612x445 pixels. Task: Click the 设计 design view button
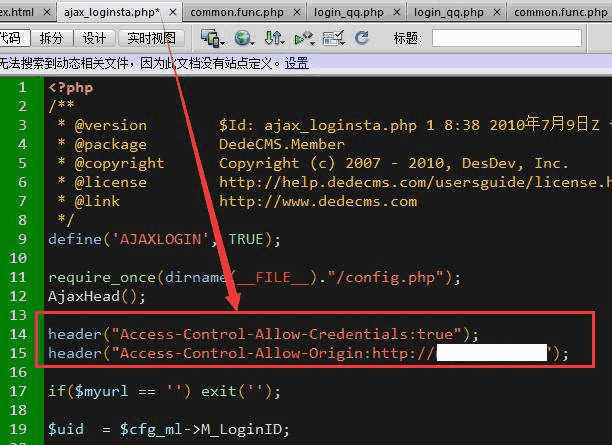pos(94,38)
